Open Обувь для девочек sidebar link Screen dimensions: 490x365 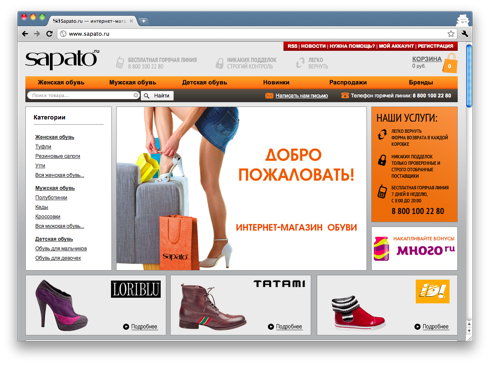coord(58,258)
